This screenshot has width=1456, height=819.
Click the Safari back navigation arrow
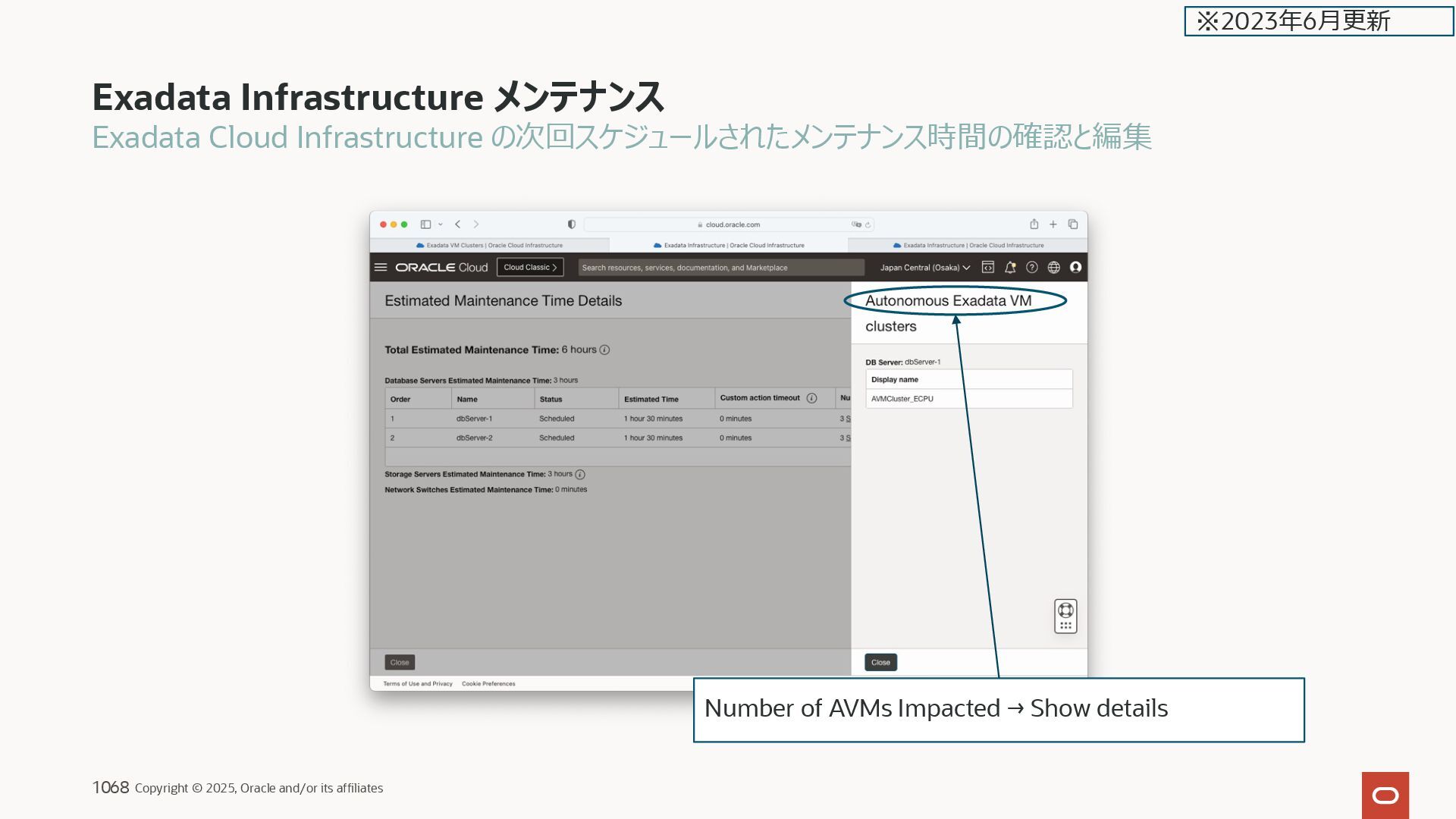[x=458, y=224]
